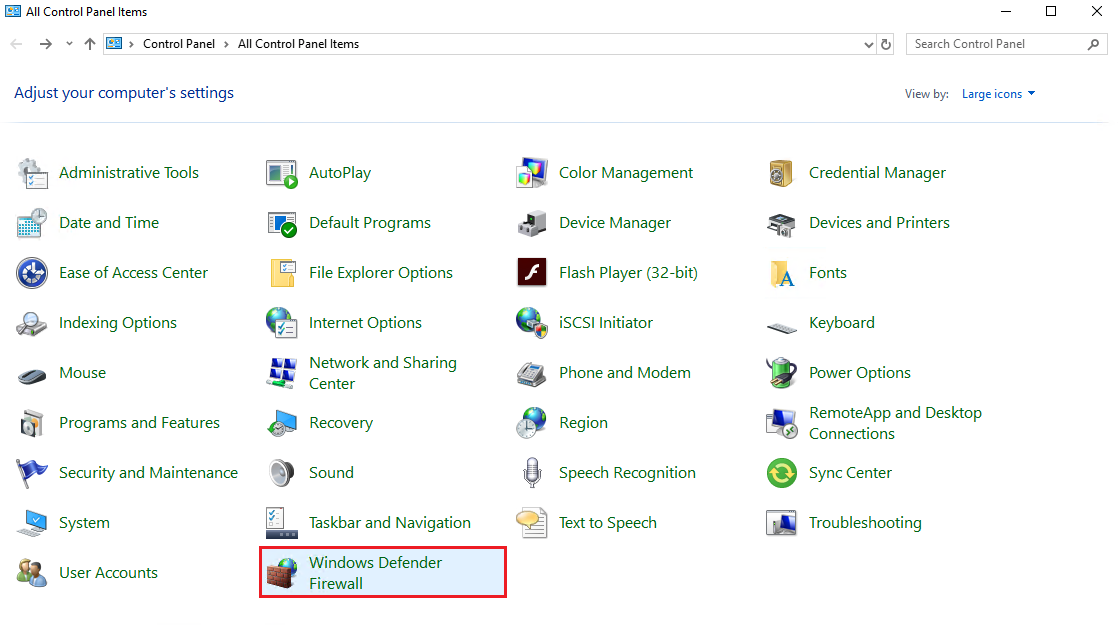Expand the root breadcrumb chevron
The image size is (1118, 626).
[132, 44]
